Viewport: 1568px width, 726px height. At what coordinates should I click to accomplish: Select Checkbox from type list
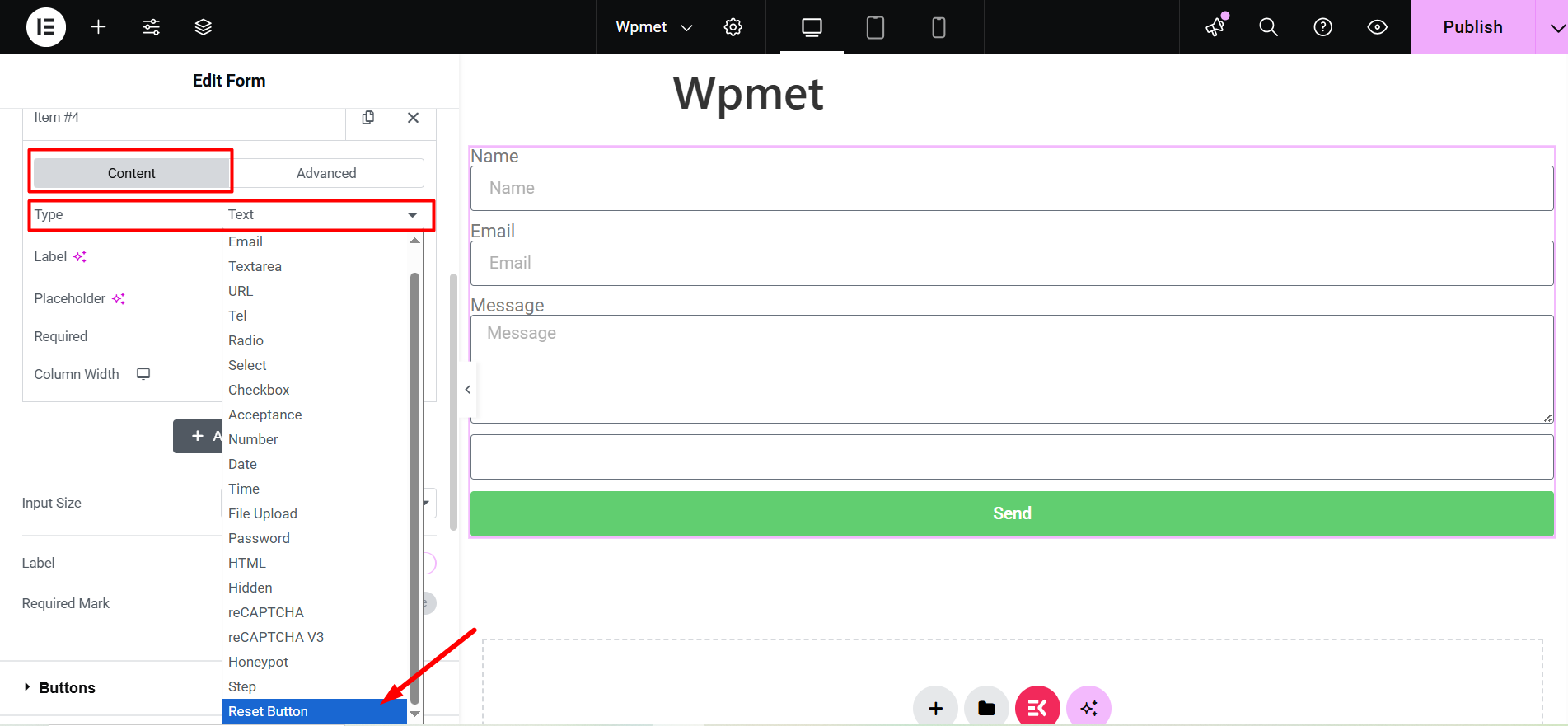[315, 390]
